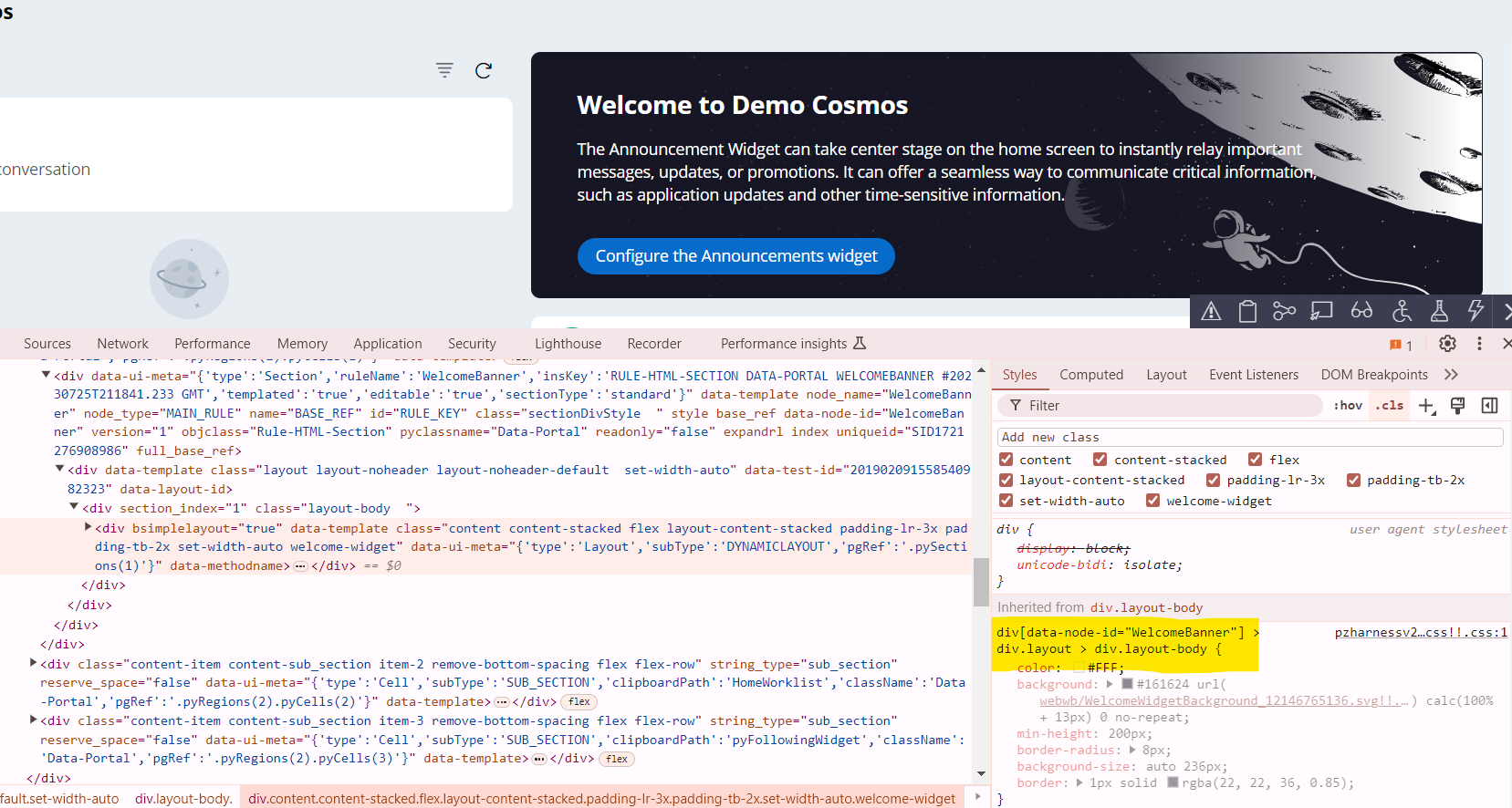Switch to the Layout tab in sidebar
This screenshot has height=808, width=1512.
coord(1166,375)
